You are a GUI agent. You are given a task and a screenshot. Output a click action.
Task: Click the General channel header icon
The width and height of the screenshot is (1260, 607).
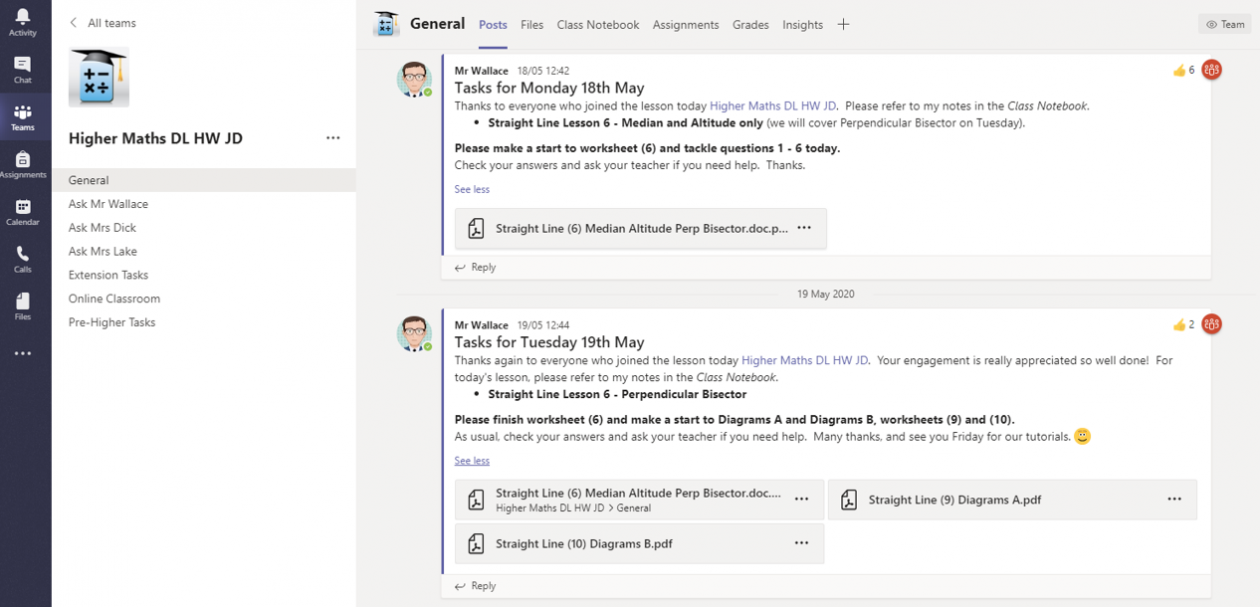386,24
